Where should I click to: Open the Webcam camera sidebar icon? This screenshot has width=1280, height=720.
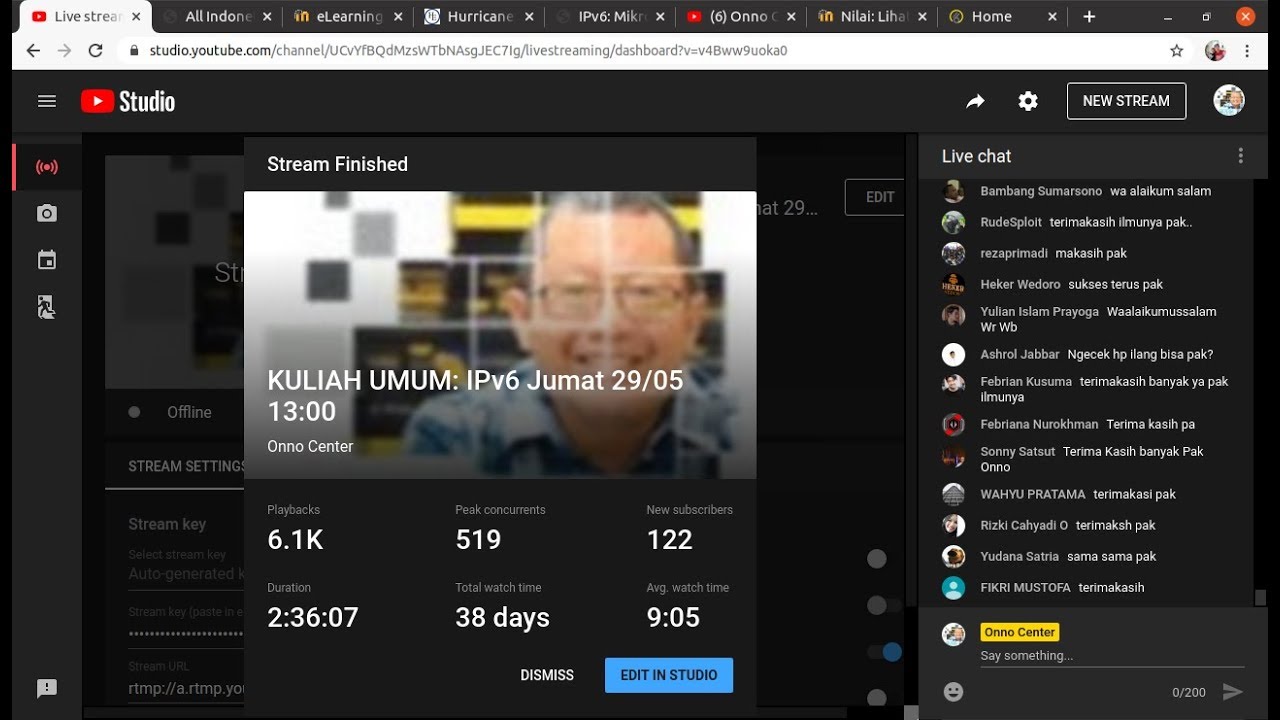tap(47, 213)
